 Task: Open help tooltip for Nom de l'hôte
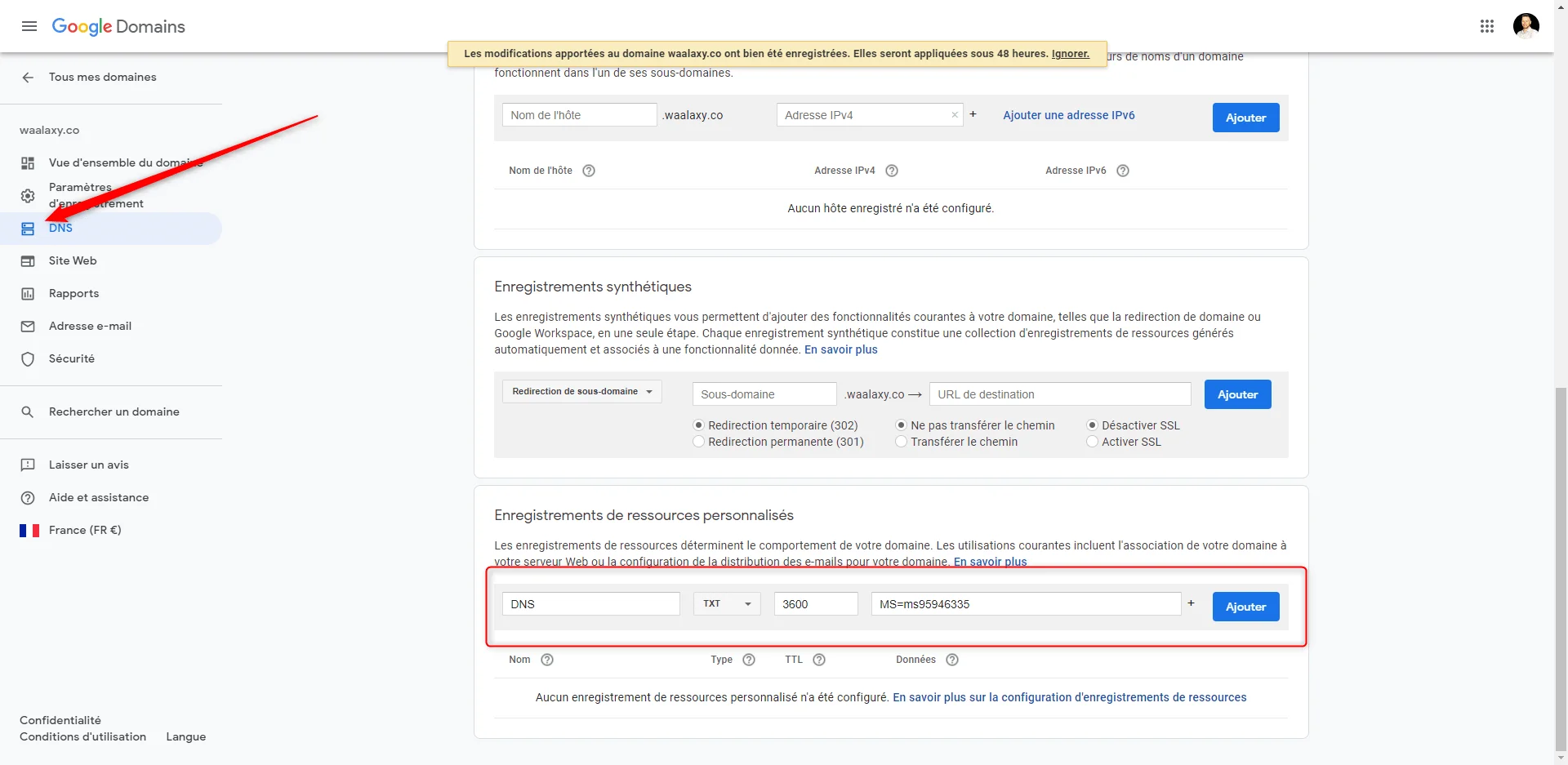coord(589,171)
